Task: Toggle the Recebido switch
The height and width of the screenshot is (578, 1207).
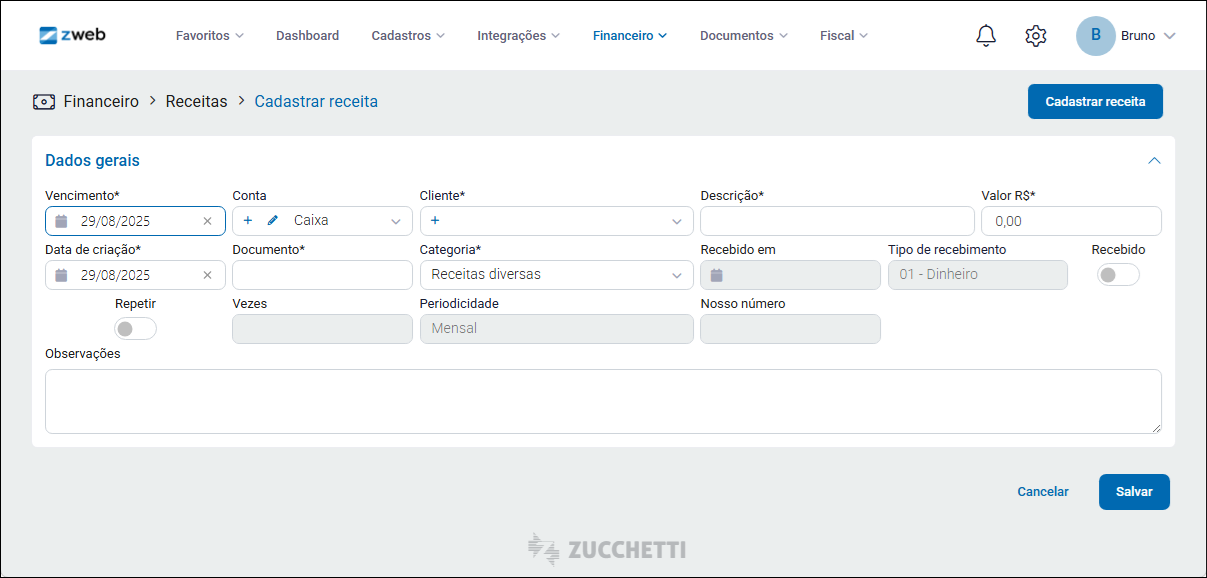Action: [x=1118, y=275]
